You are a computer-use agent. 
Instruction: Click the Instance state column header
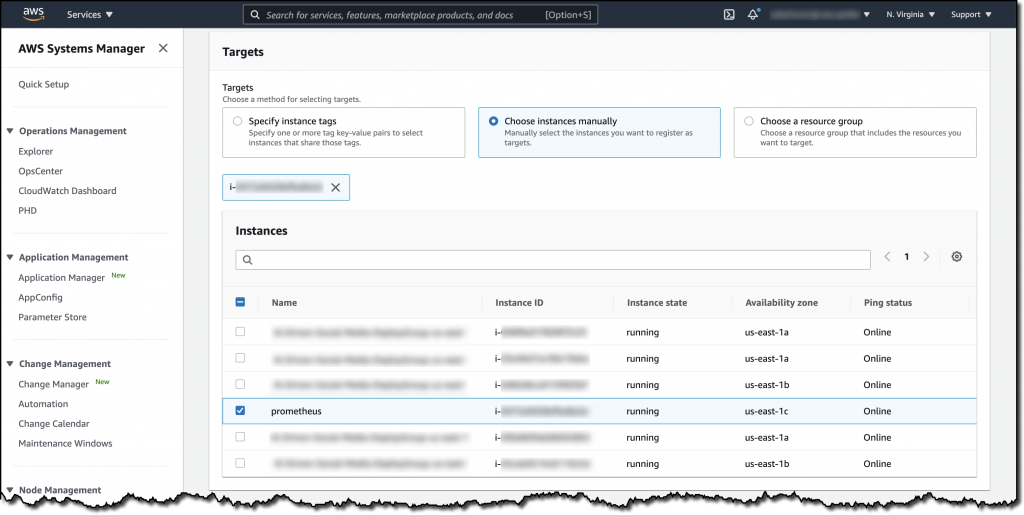pyautogui.click(x=657, y=302)
